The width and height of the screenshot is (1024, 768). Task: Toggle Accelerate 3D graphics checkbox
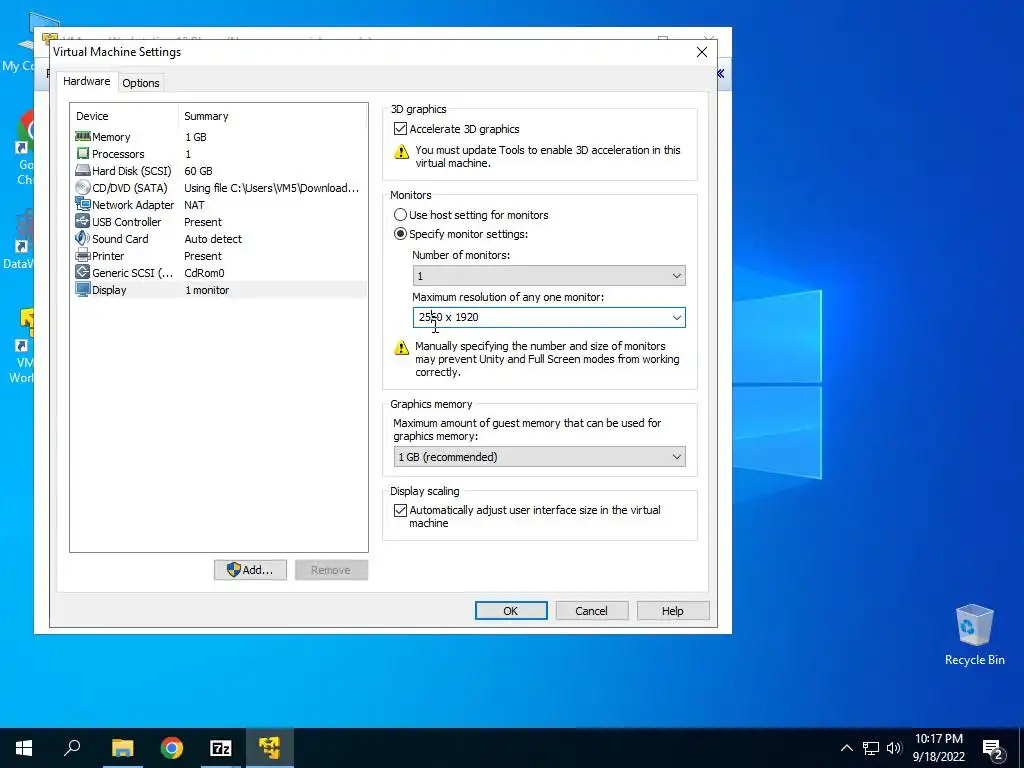(400, 129)
